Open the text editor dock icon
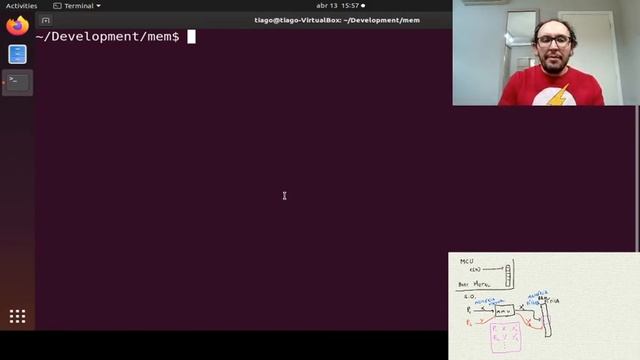 pos(18,54)
